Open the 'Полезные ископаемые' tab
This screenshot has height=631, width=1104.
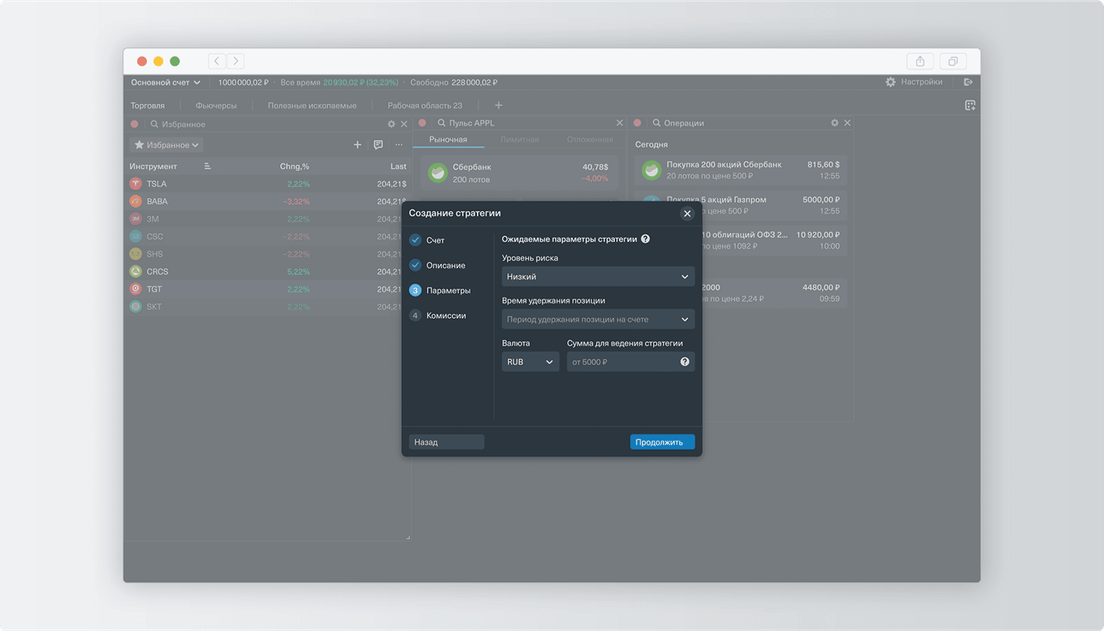311,105
